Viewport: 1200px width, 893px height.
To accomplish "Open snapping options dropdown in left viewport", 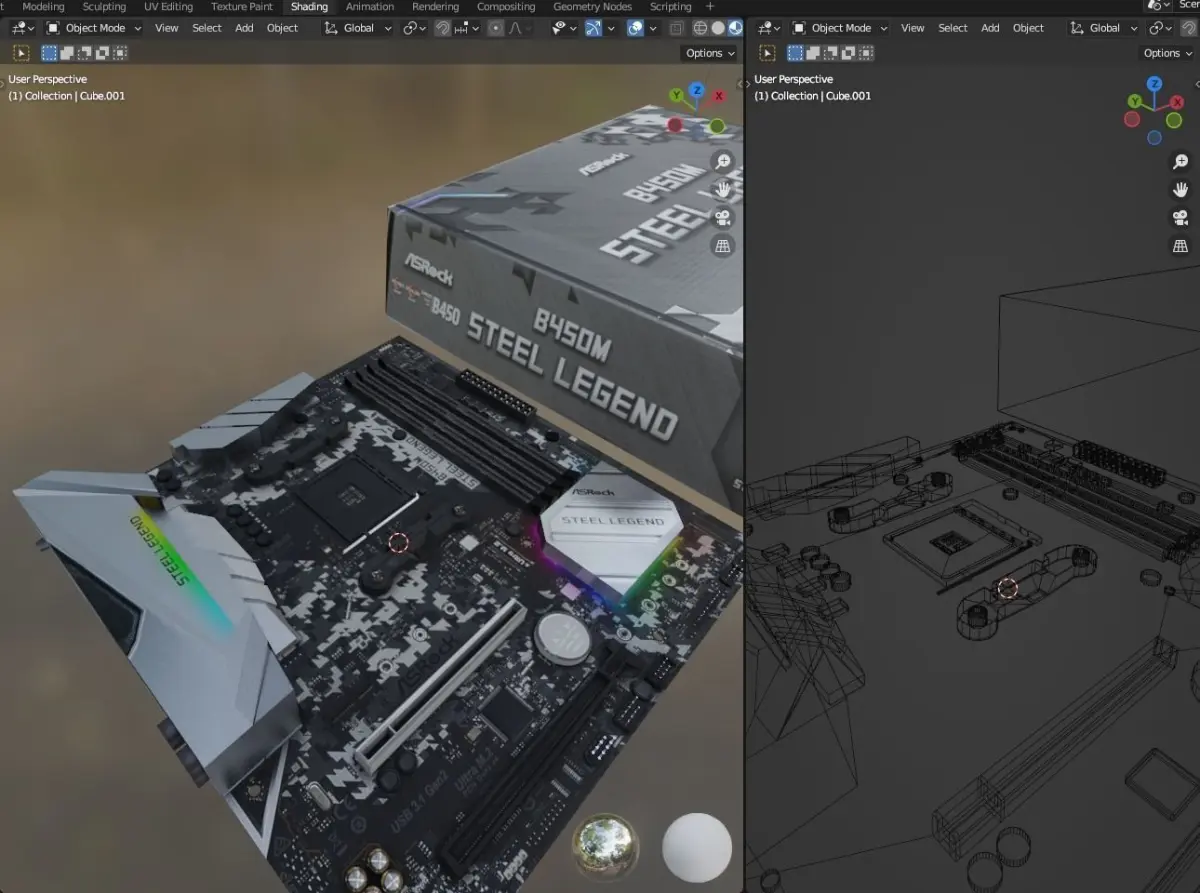I will 466,28.
